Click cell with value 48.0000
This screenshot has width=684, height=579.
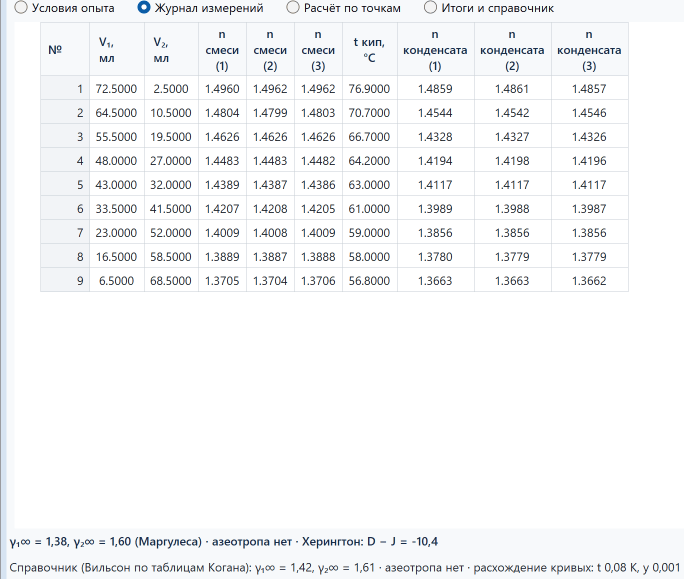click(x=117, y=161)
